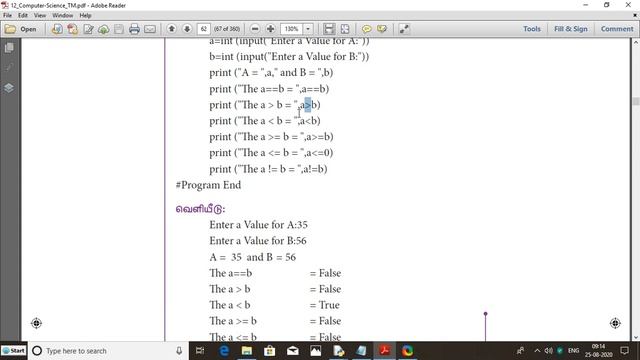Open the Fill & Sign pane

[x=571, y=29]
